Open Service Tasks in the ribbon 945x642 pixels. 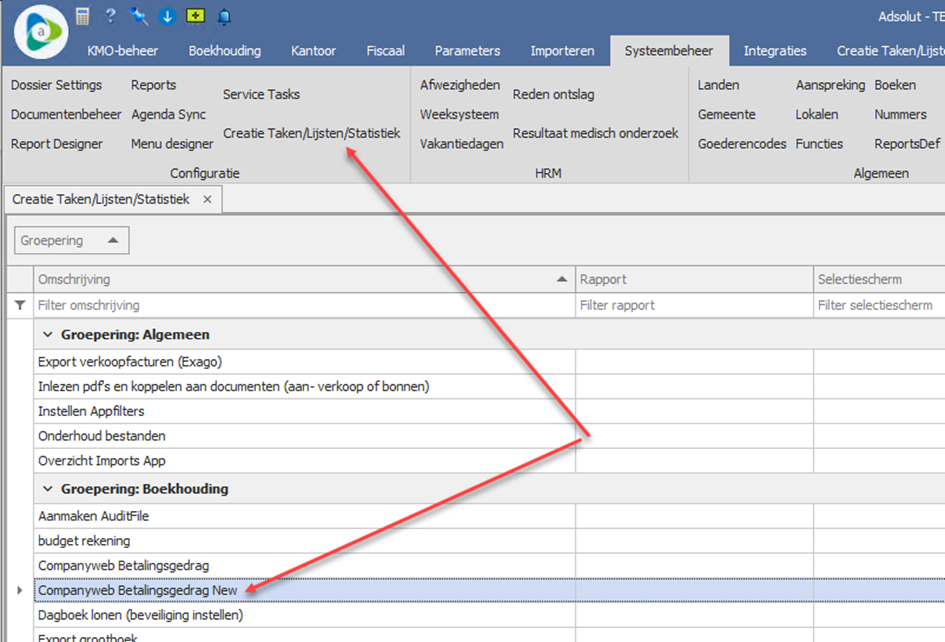(262, 94)
